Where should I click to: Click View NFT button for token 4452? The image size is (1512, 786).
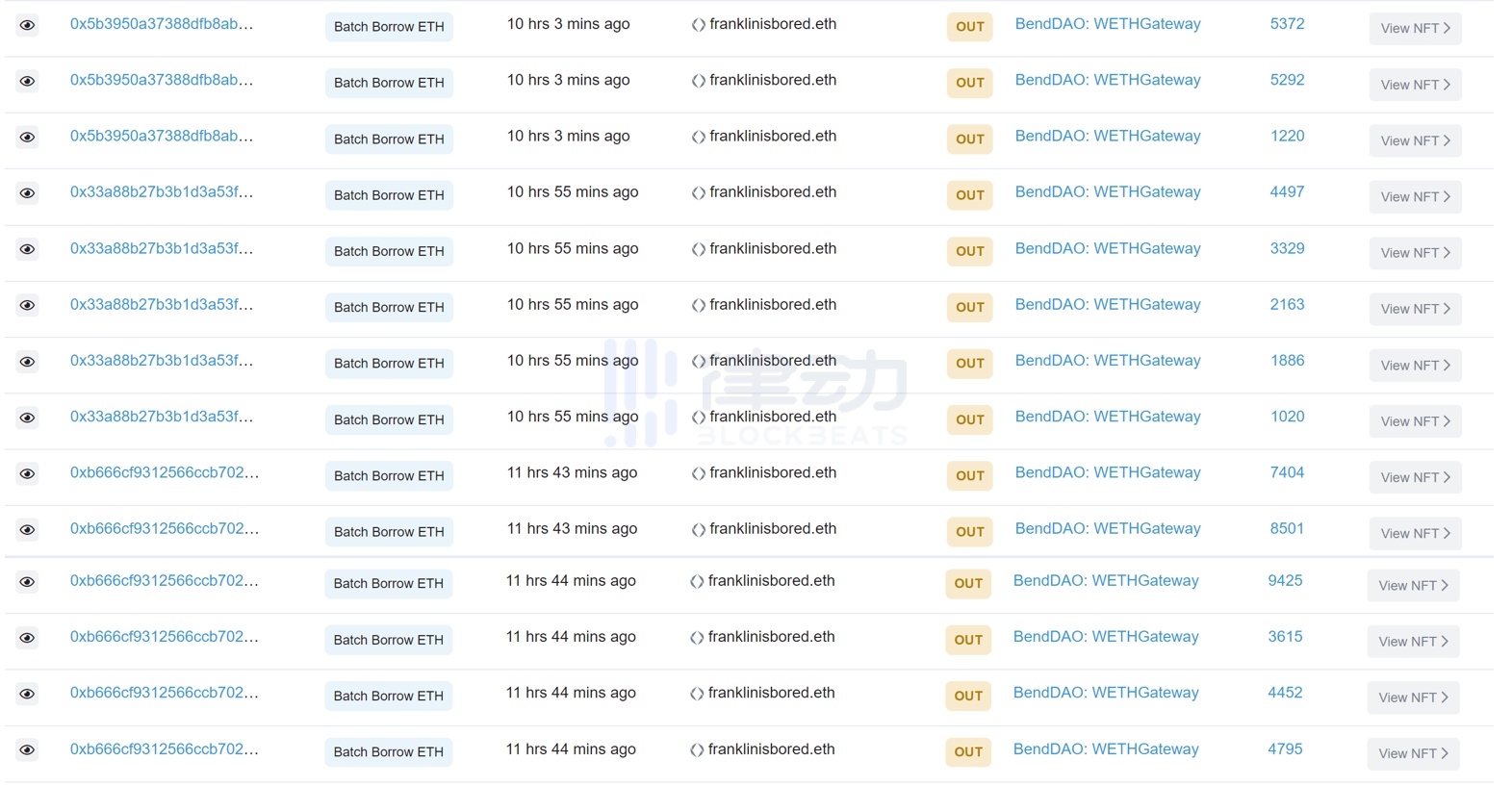(1412, 697)
